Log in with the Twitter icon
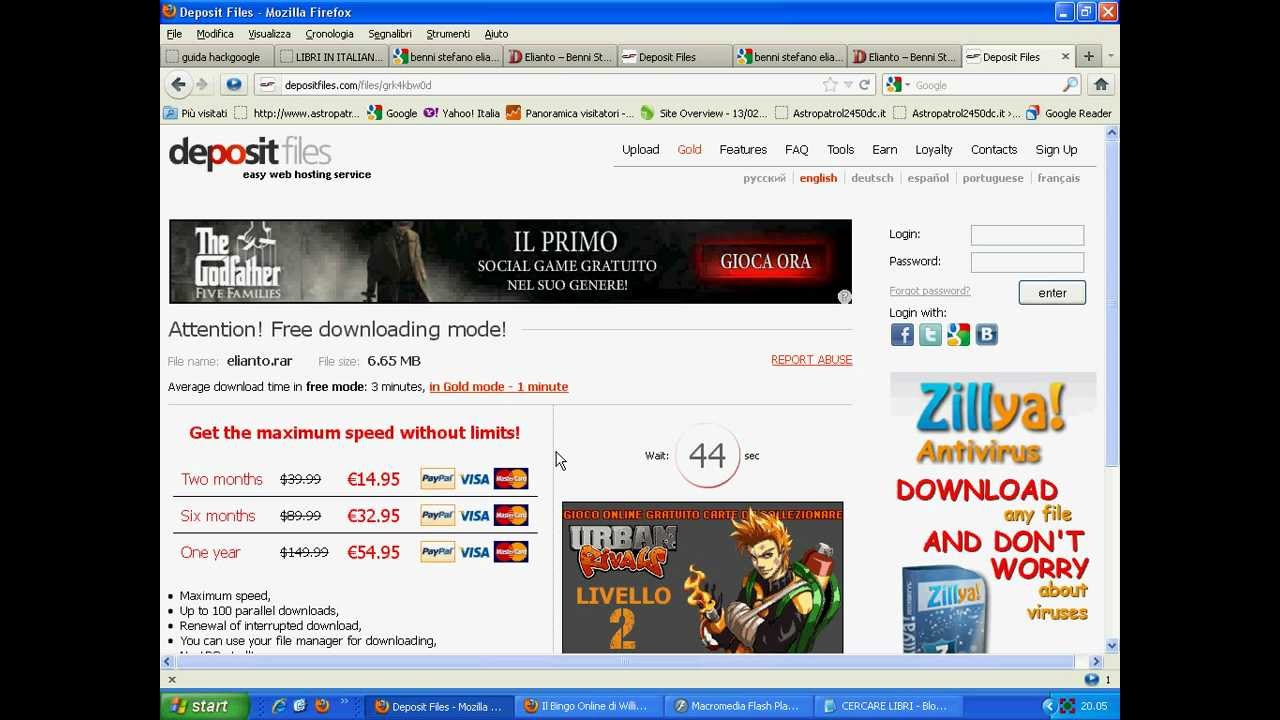Image resolution: width=1280 pixels, height=720 pixels. (930, 335)
